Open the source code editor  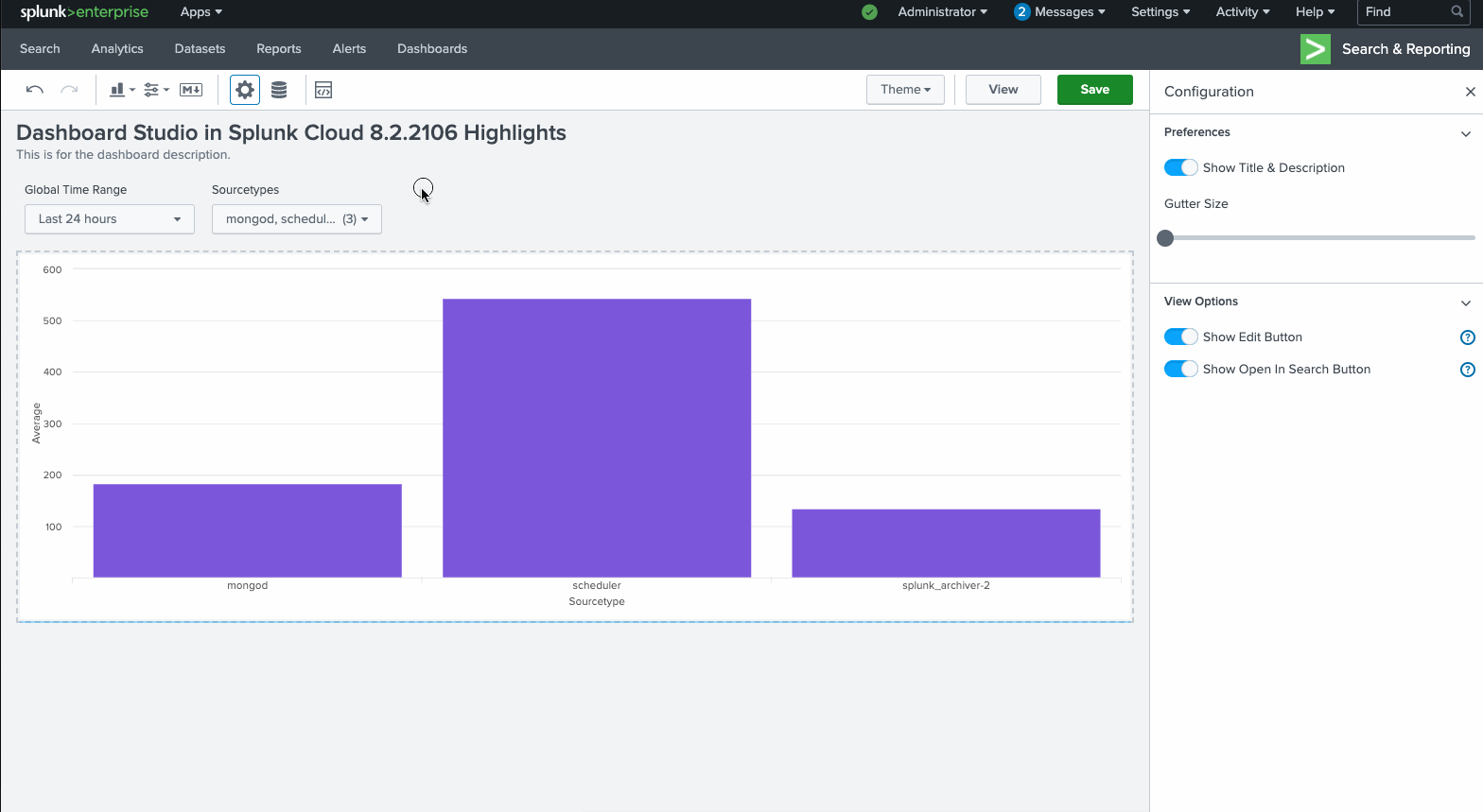click(323, 90)
